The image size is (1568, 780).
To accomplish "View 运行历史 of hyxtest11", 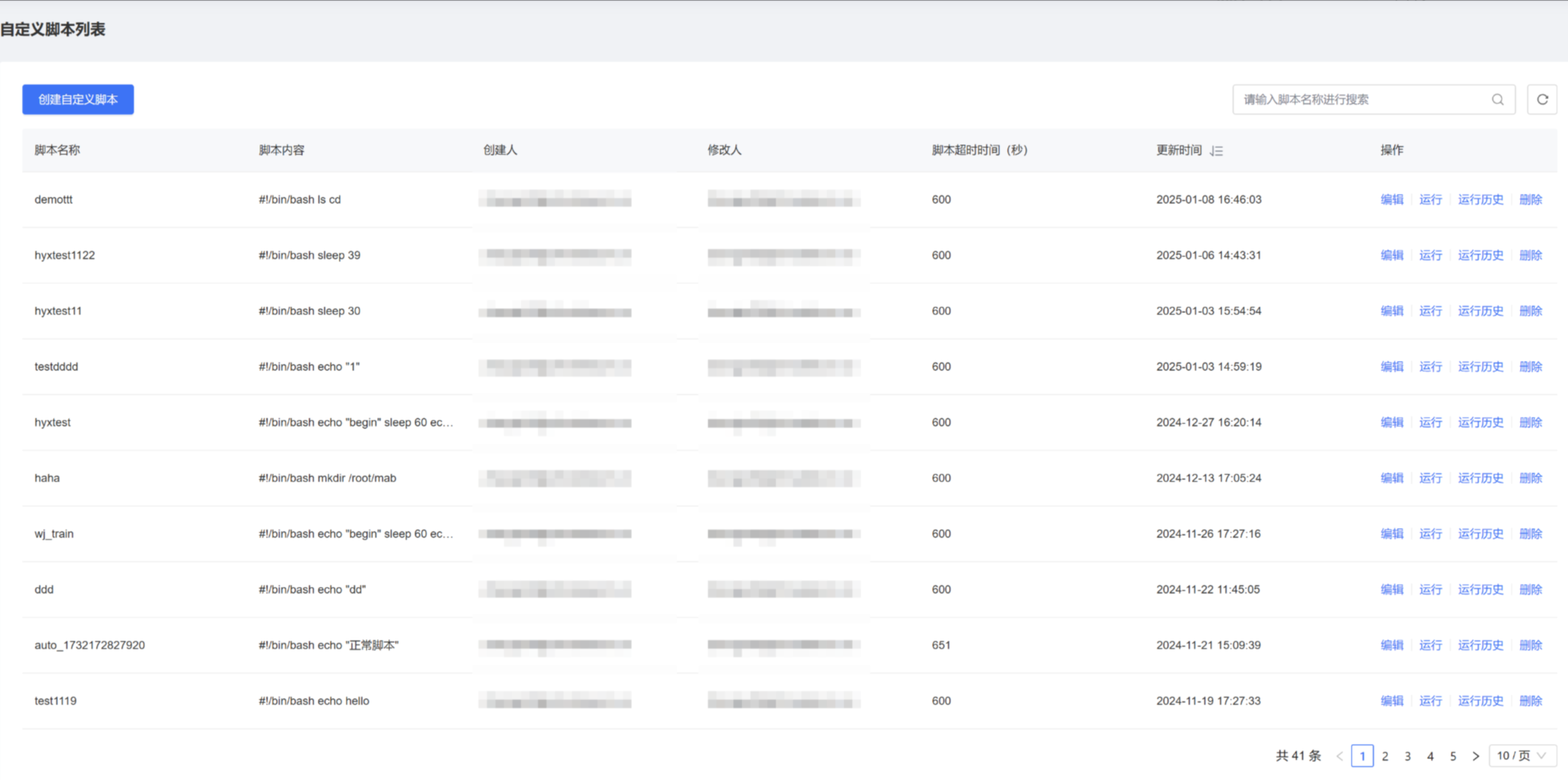I will (1480, 311).
